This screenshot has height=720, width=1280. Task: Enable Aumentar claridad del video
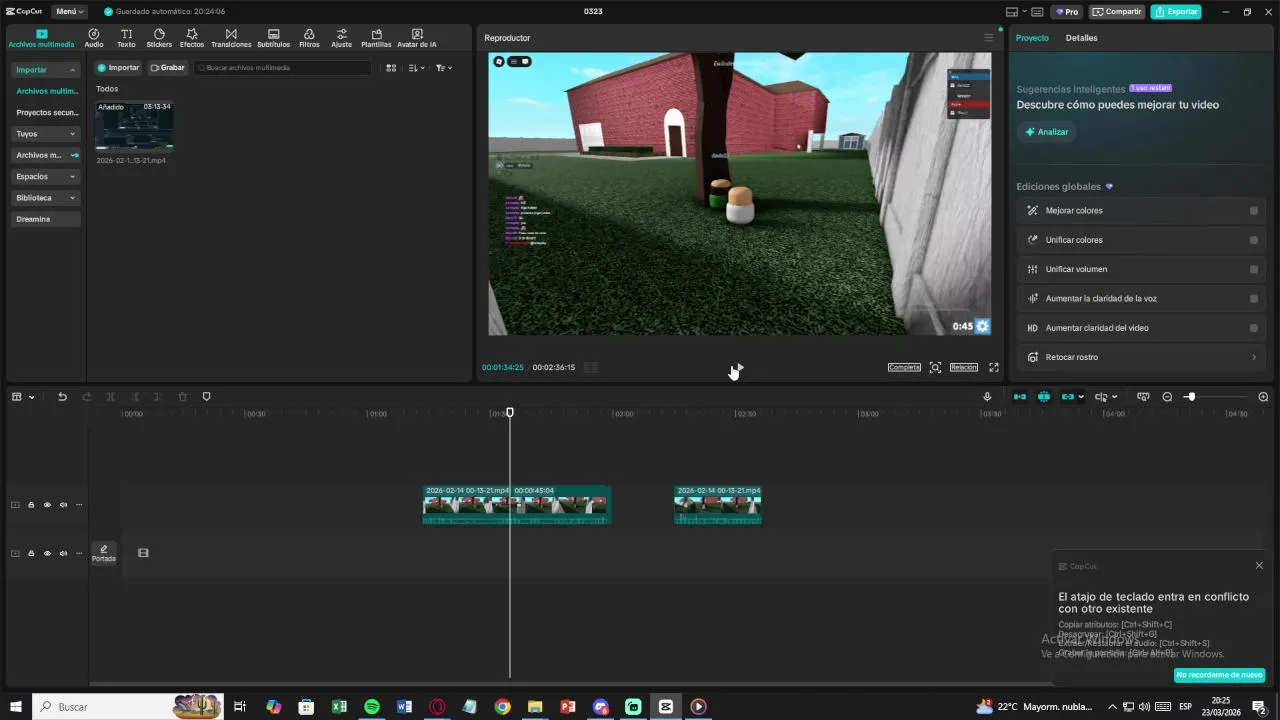pos(1254,328)
